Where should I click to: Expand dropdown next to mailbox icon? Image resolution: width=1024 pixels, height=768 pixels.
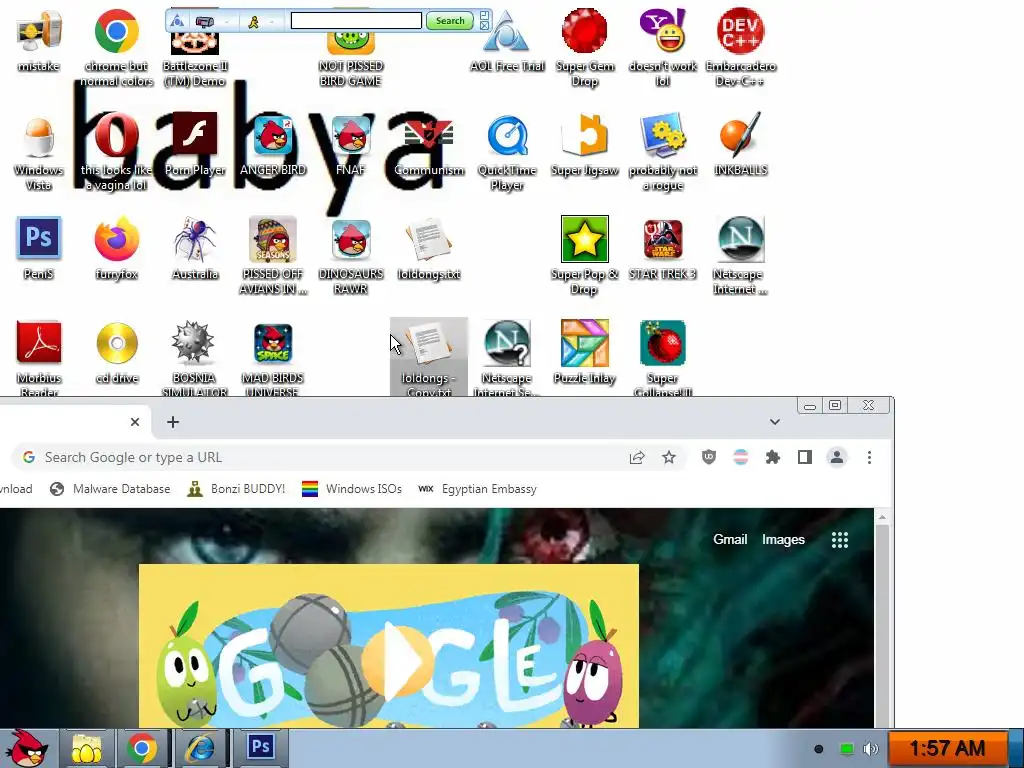point(227,22)
